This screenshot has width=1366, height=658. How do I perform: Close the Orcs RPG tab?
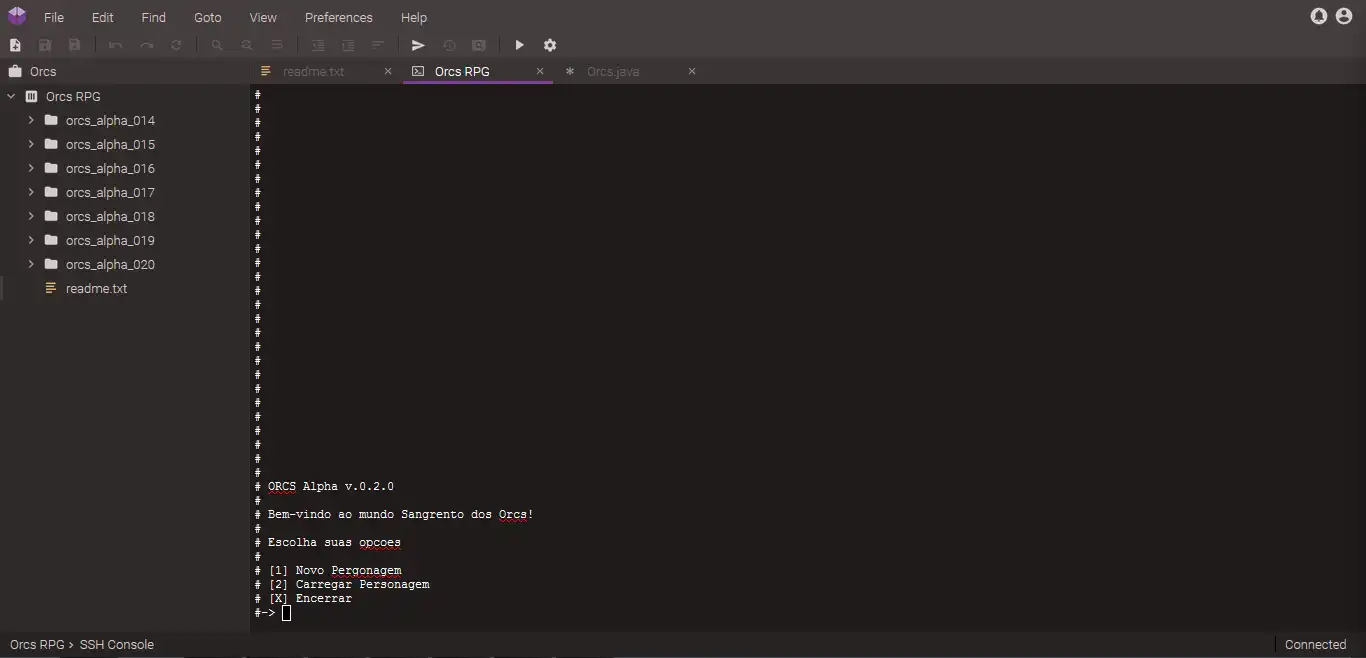click(540, 72)
